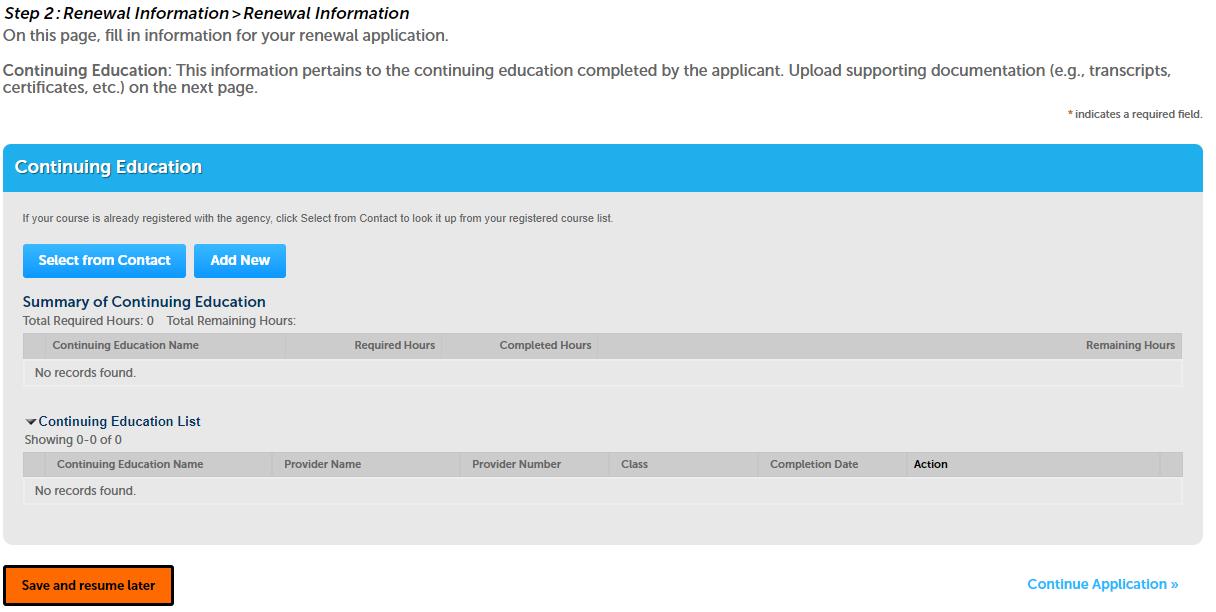Click the Class column header
Image resolution: width=1216 pixels, height=612 pixels.
tap(634, 464)
